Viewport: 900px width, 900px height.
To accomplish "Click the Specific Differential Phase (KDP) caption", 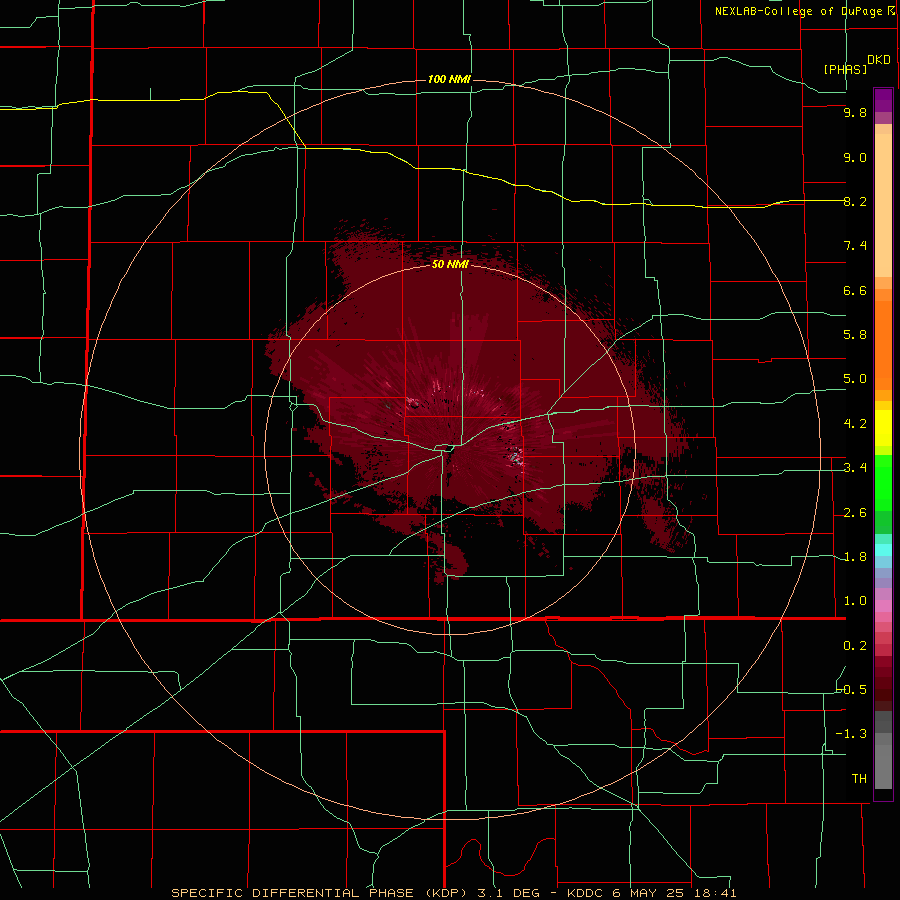I will [x=454, y=893].
